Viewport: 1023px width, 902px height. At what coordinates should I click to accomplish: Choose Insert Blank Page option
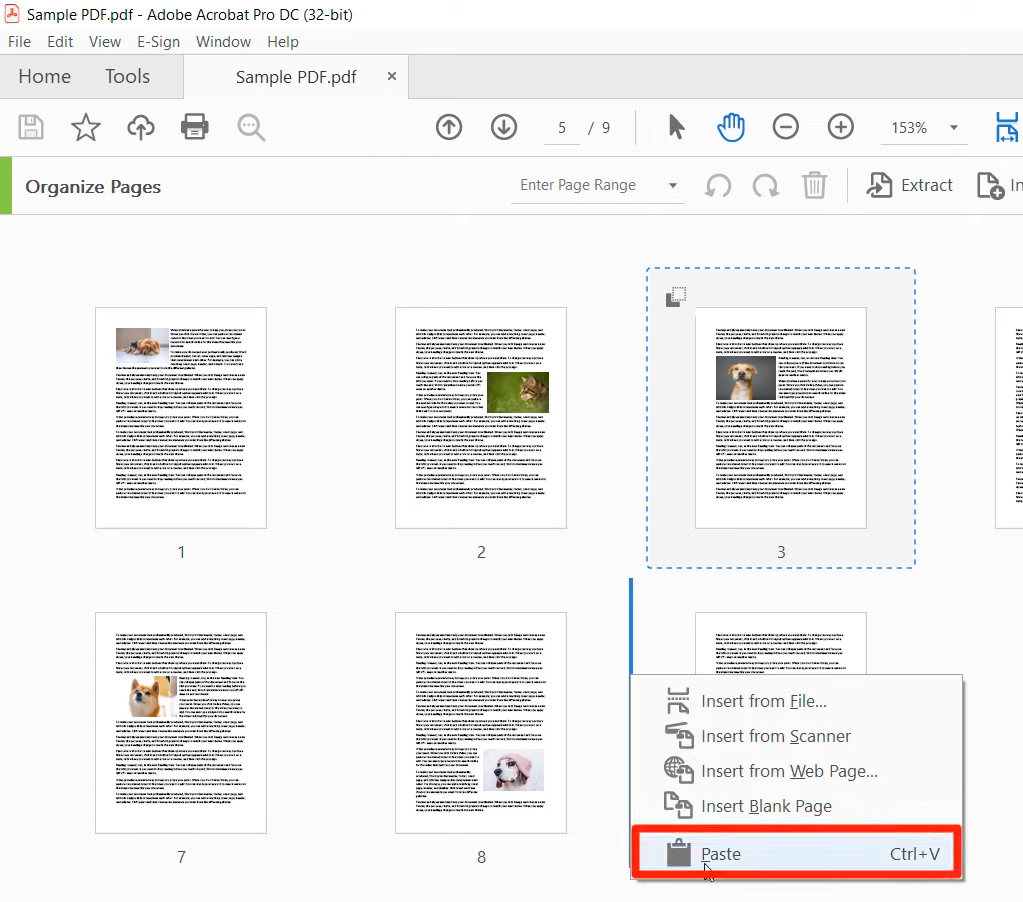click(x=796, y=807)
